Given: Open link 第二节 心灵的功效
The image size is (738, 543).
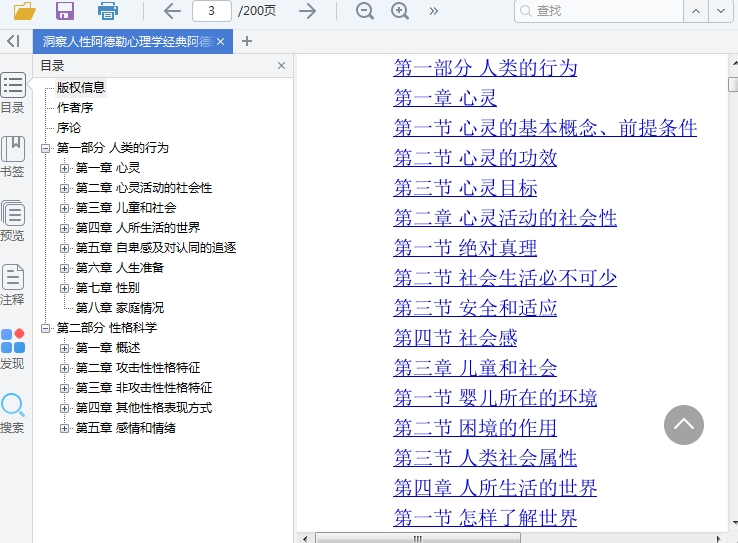Looking at the screenshot, I should pyautogui.click(x=475, y=158).
